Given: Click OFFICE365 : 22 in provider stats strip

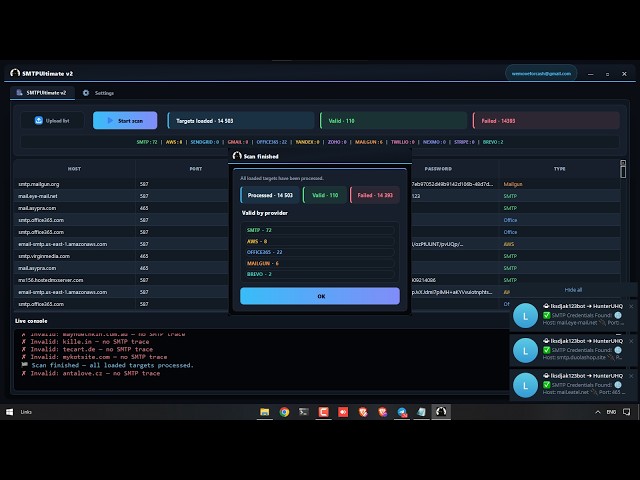Looking at the screenshot, I should (272, 142).
